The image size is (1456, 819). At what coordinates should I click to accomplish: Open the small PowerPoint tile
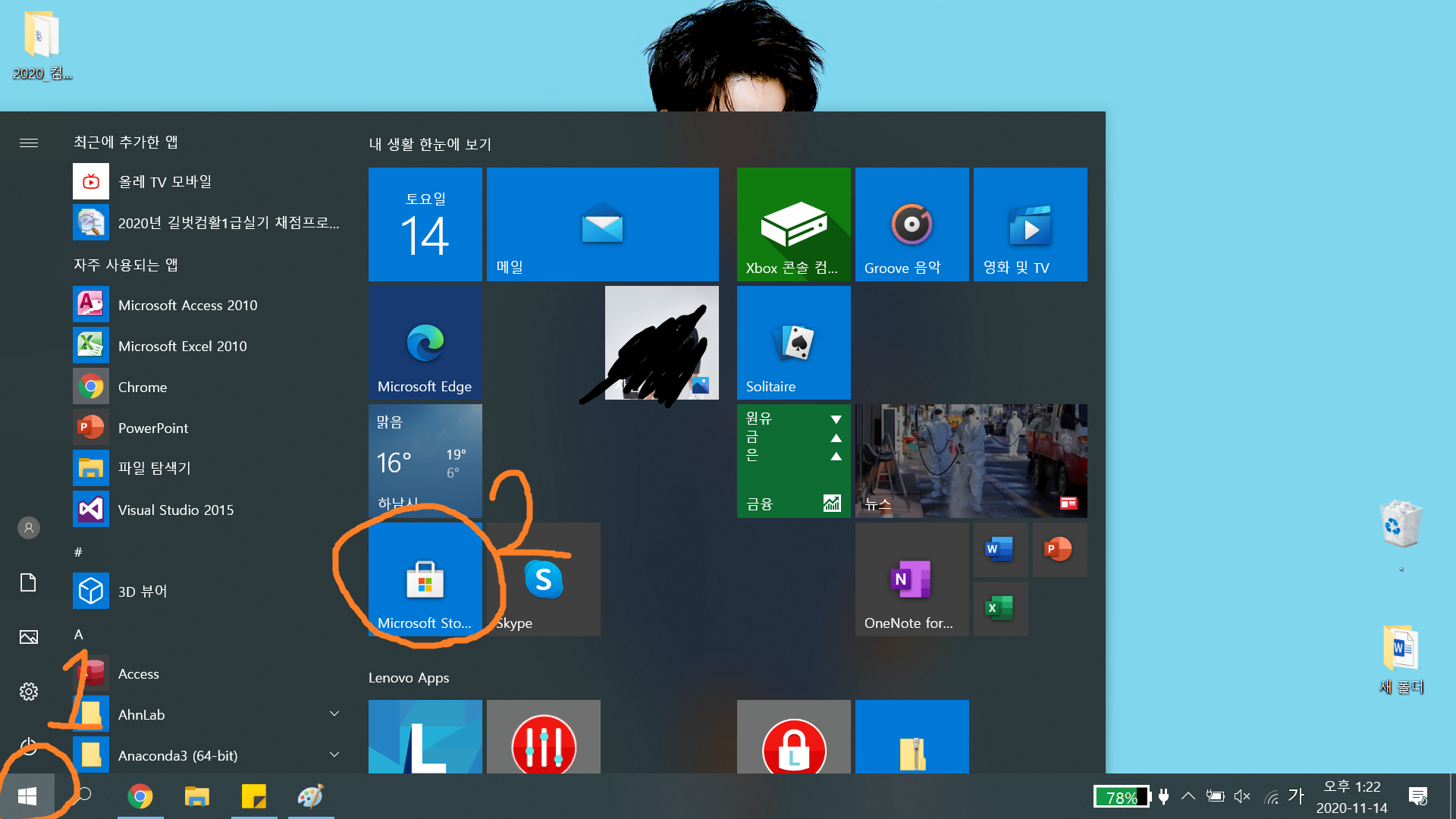coord(1060,550)
